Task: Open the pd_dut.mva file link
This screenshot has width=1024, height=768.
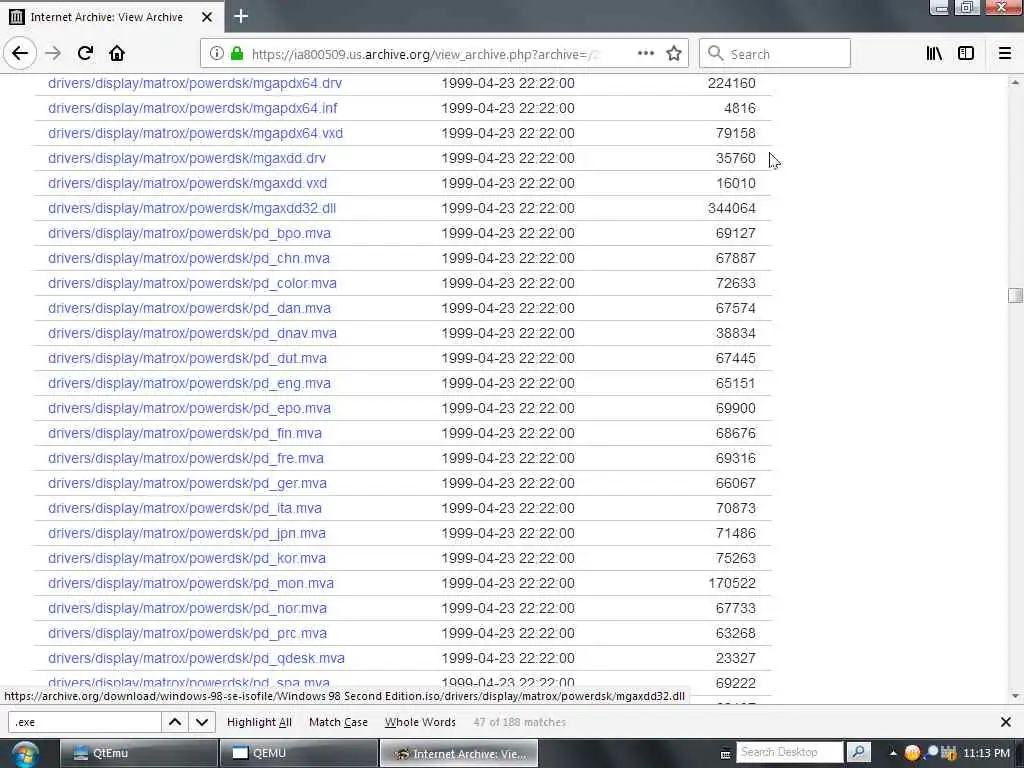Action: tap(187, 358)
